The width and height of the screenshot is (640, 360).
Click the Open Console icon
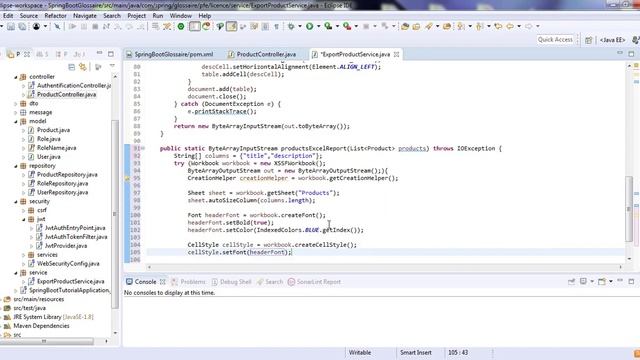pyautogui.click(x=602, y=282)
